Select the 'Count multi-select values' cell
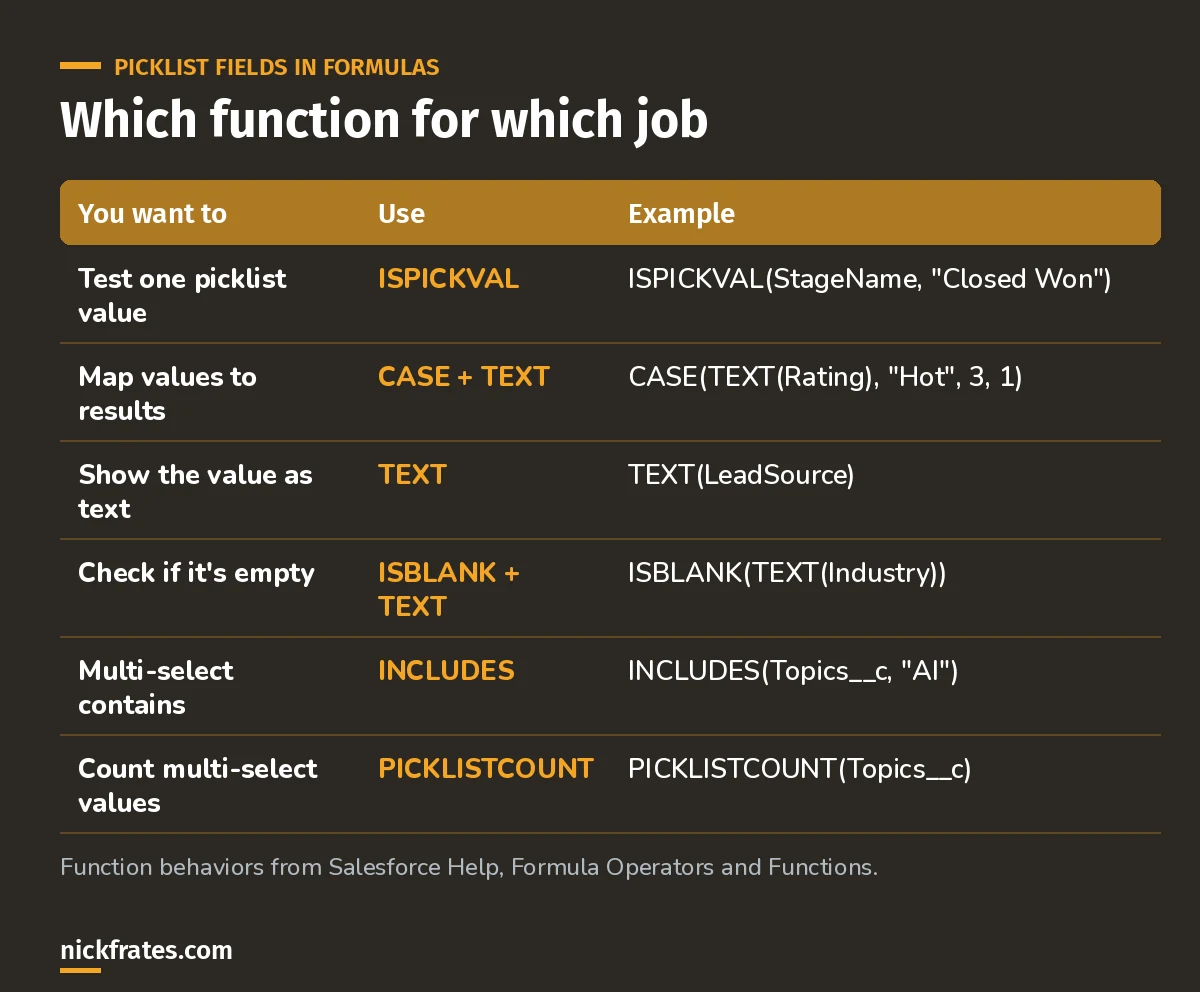The height and width of the screenshot is (992, 1200). 198,785
